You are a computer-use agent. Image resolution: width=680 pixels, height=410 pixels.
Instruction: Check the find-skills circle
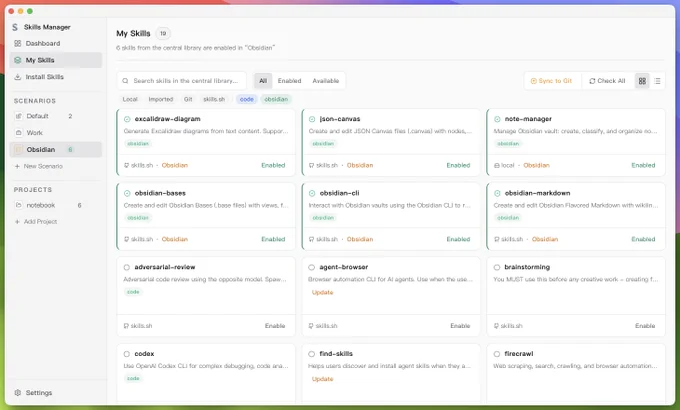311,354
